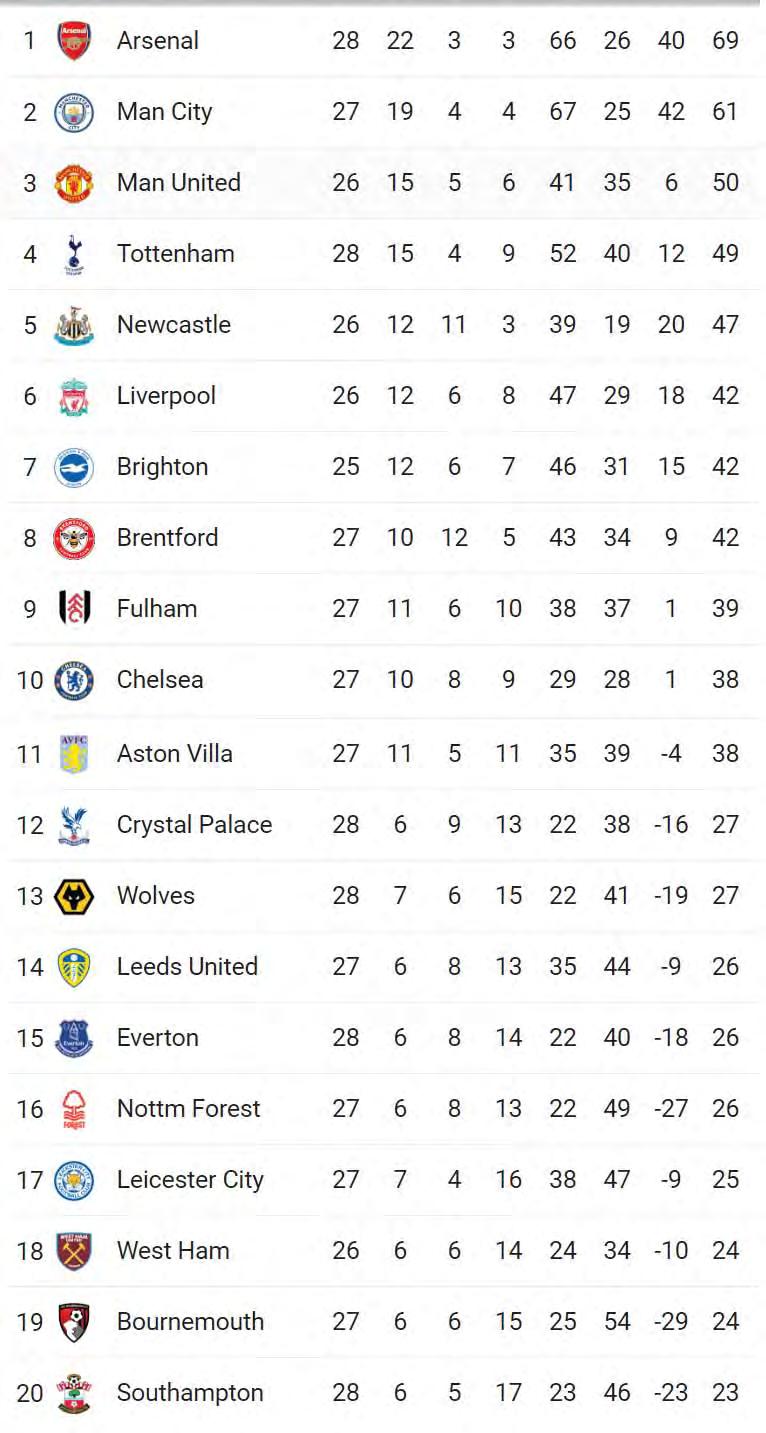Click the Aston Villa team name
Viewport: 766px width, 1433px height.
[x=175, y=754]
